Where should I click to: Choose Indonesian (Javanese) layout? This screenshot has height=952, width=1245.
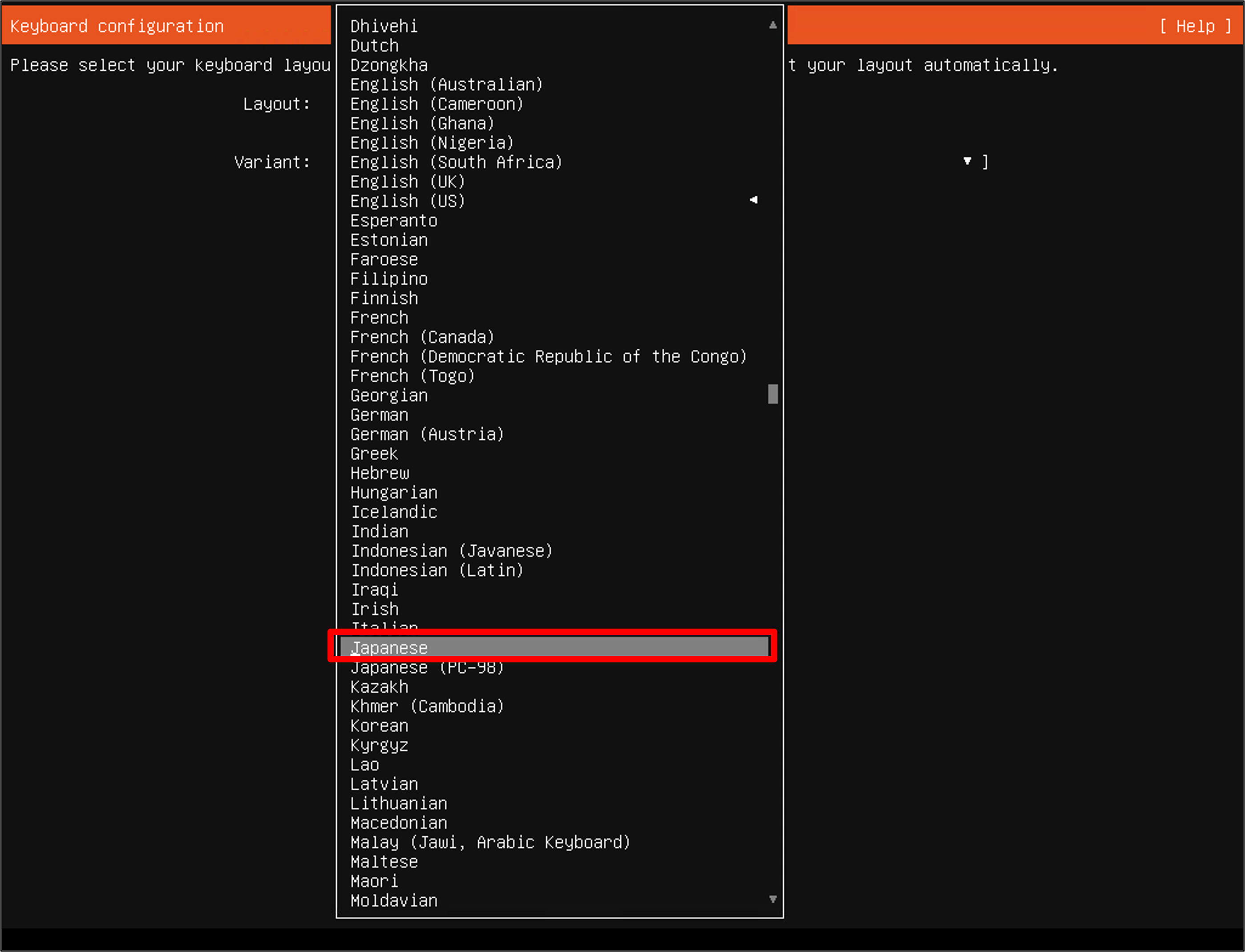[451, 551]
